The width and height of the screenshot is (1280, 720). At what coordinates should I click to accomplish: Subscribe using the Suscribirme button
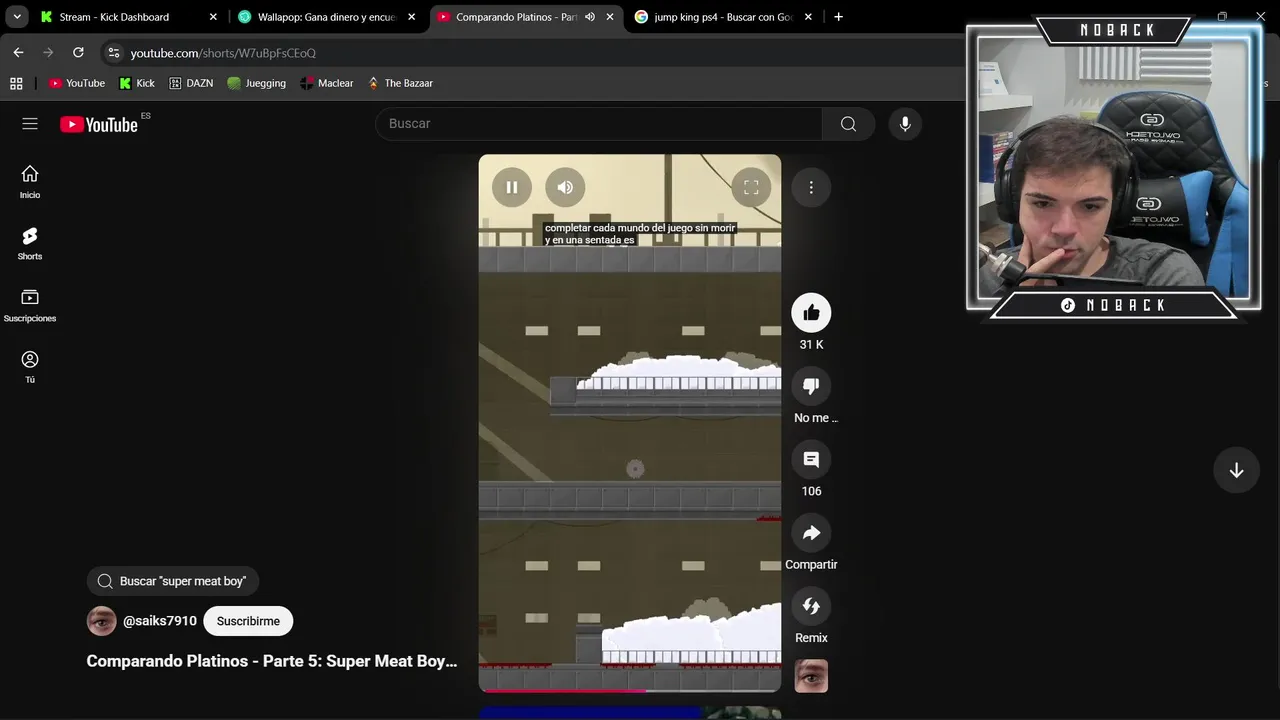coord(248,621)
